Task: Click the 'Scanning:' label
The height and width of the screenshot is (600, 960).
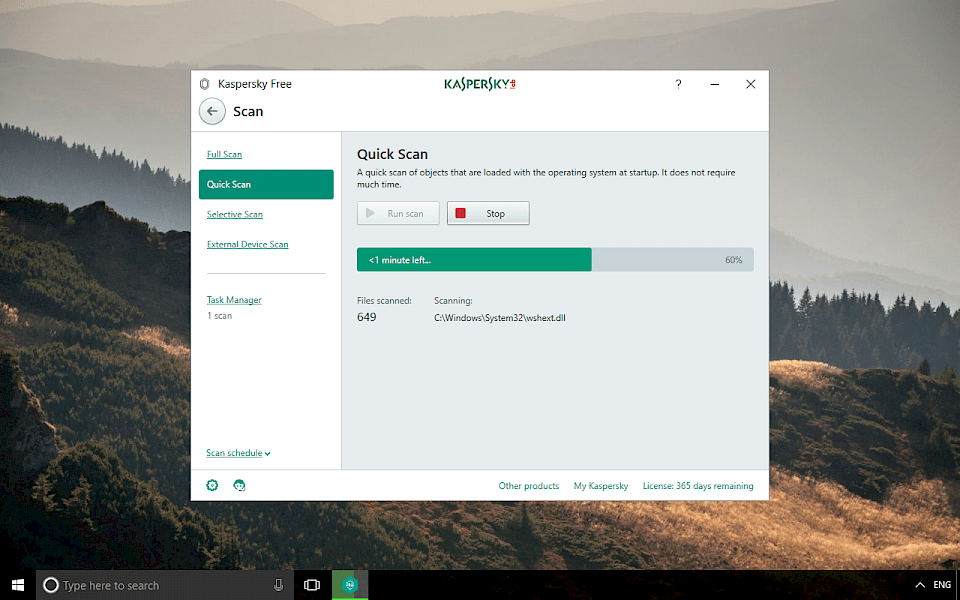Action: click(x=453, y=301)
